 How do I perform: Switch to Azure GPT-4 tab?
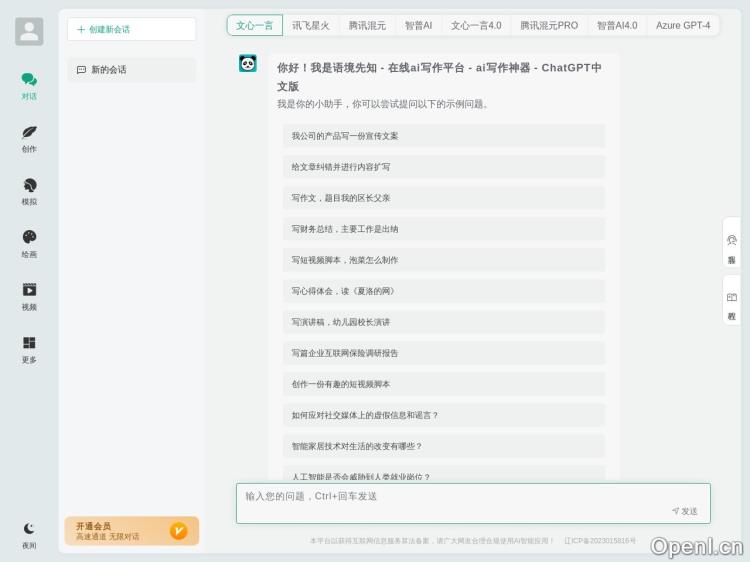point(683,25)
